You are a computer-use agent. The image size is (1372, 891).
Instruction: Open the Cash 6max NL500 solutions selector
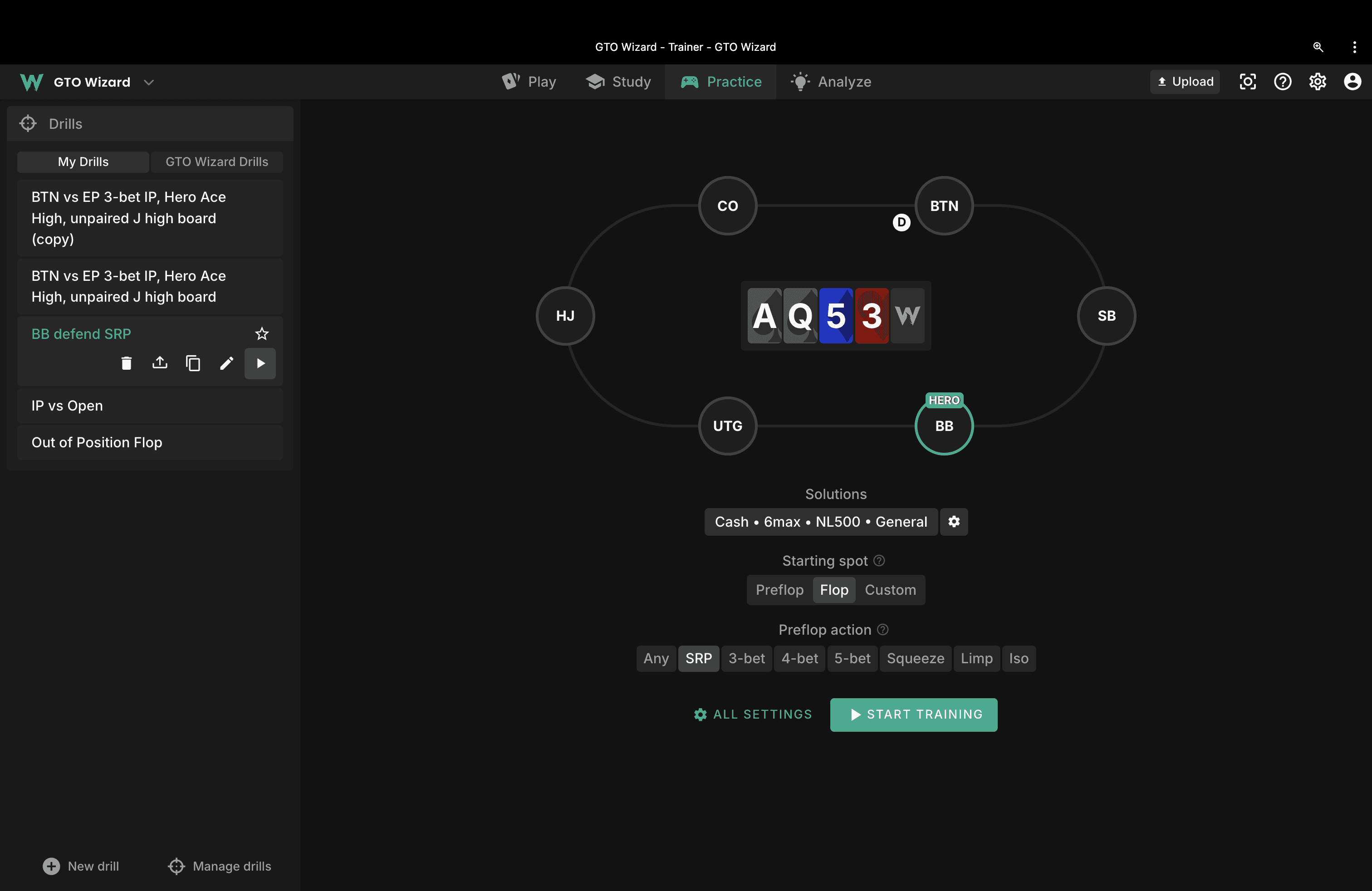click(820, 522)
